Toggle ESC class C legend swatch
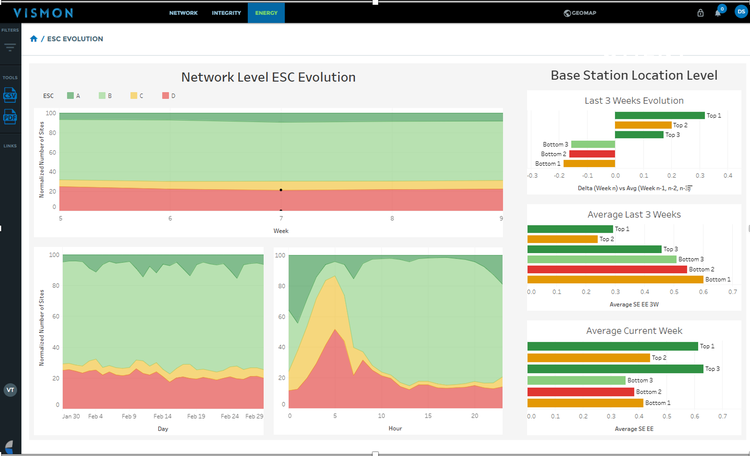 [x=134, y=96]
